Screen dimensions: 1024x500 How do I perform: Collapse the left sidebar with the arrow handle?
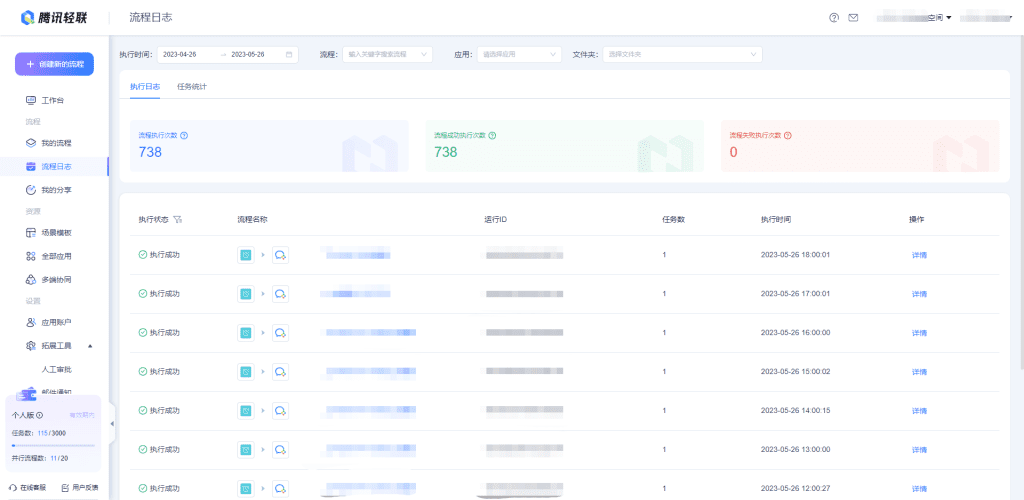pyautogui.click(x=111, y=423)
